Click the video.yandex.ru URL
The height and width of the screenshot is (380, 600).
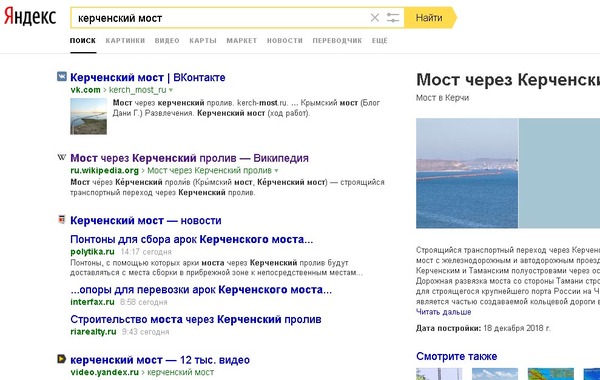click(x=104, y=372)
